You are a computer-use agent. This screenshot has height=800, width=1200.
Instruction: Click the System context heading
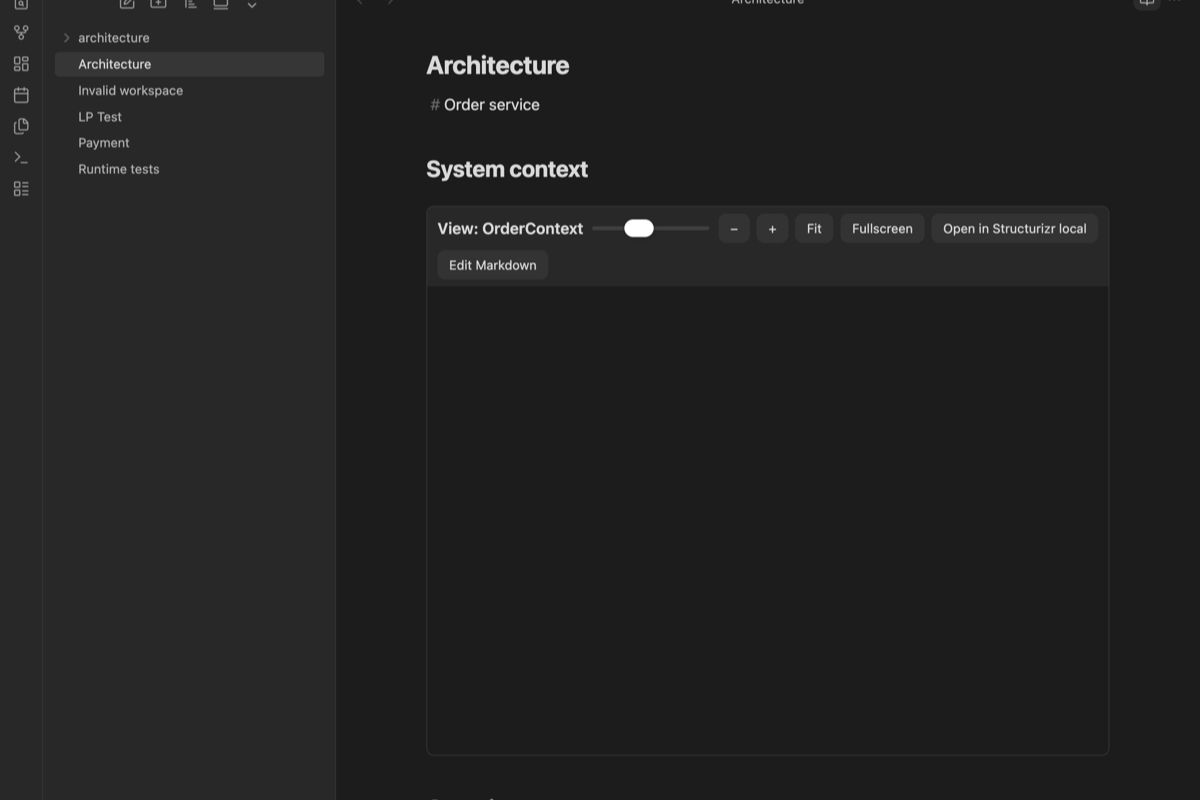507,169
